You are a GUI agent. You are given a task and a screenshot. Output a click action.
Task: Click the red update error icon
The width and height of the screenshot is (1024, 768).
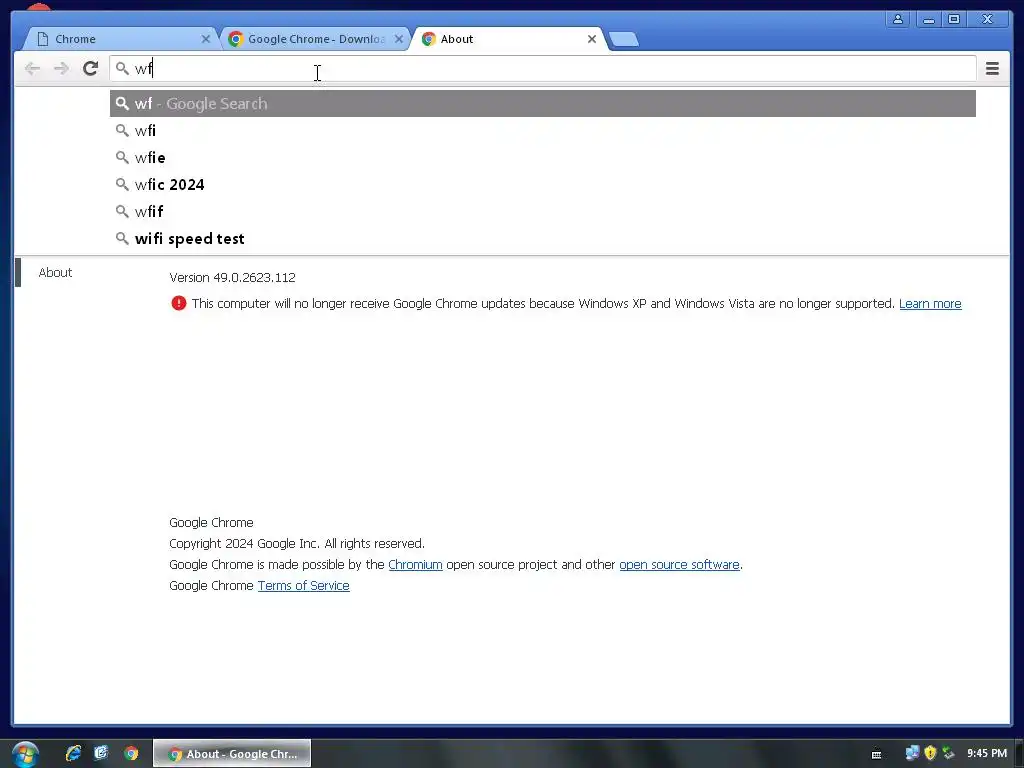pos(178,303)
